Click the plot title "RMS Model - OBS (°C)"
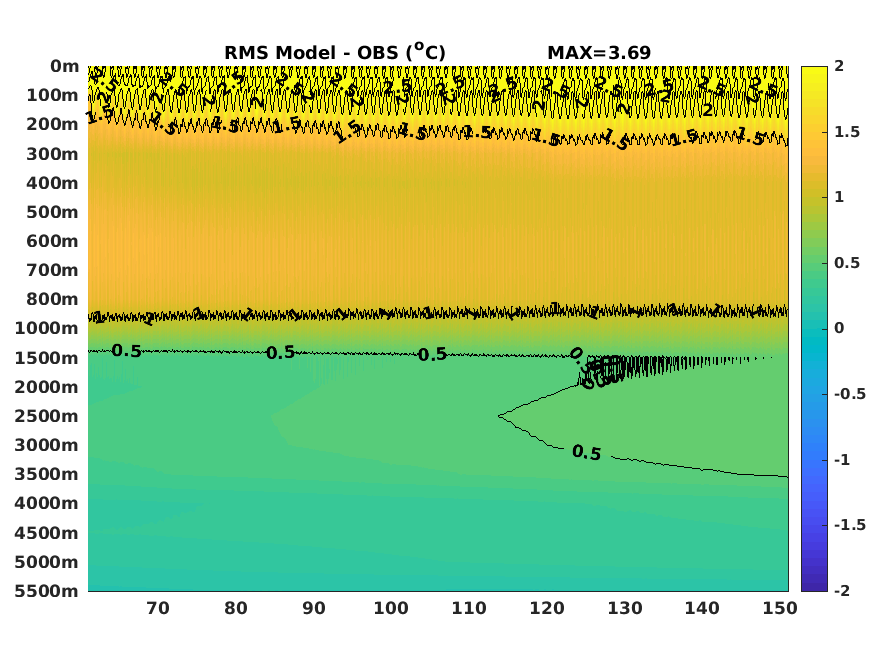The height and width of the screenshot is (656, 875). pyautogui.click(x=335, y=52)
